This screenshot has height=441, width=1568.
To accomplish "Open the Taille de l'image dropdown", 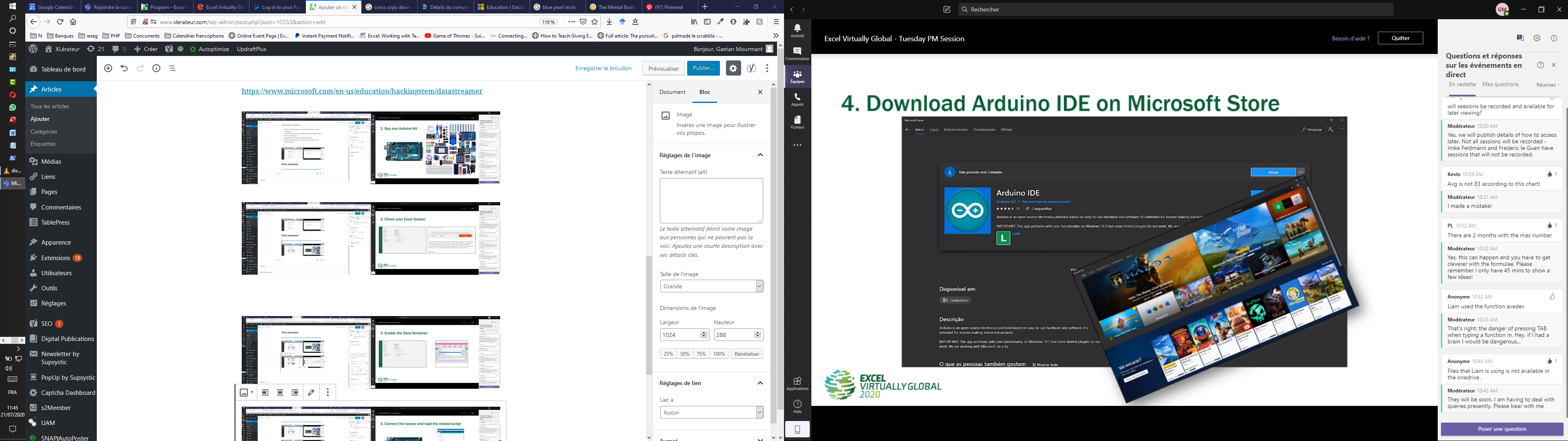I will tap(711, 286).
